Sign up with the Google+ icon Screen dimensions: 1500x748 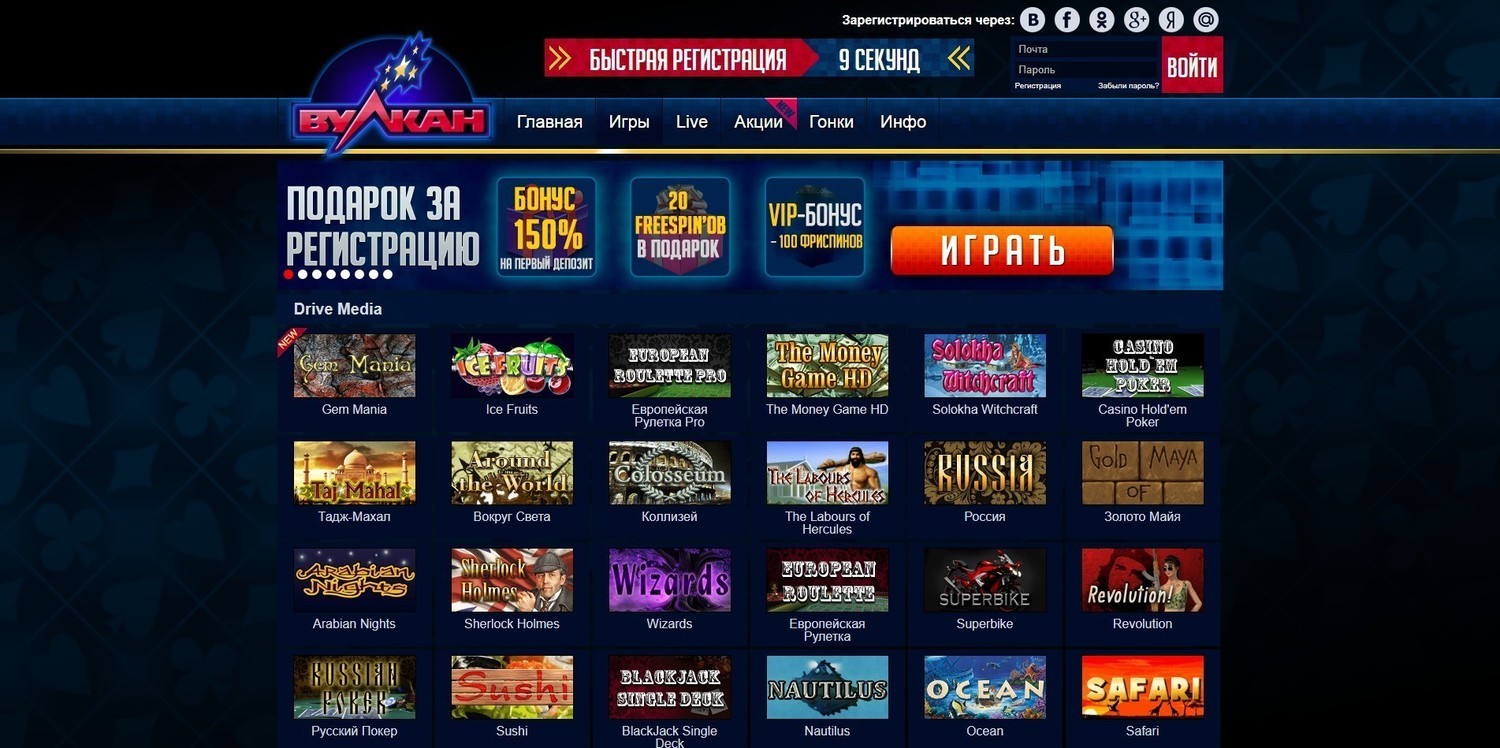pos(1136,20)
